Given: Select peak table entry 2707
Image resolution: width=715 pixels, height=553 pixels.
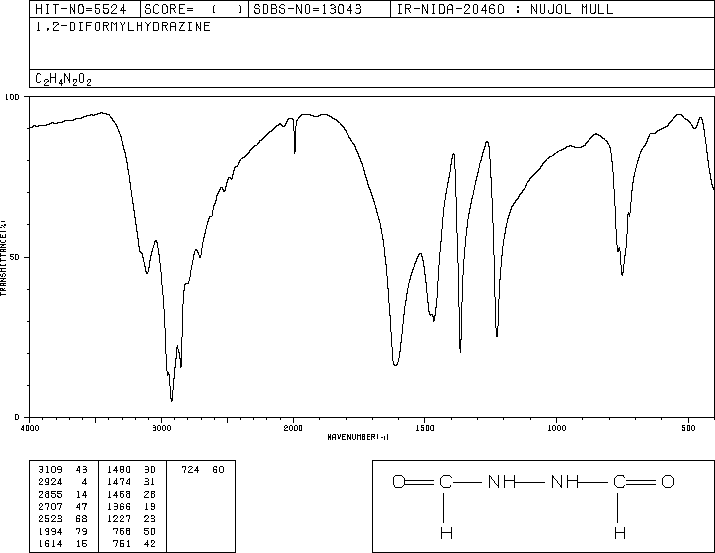Looking at the screenshot, I should (50, 506).
